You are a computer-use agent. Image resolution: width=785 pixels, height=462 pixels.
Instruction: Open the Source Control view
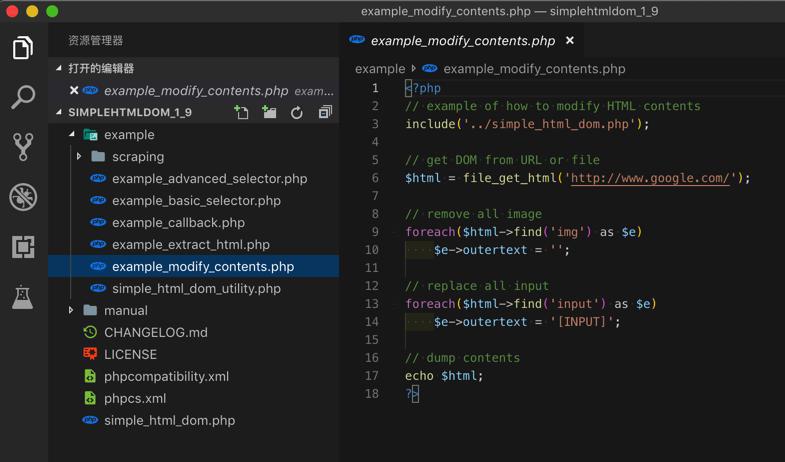23,147
